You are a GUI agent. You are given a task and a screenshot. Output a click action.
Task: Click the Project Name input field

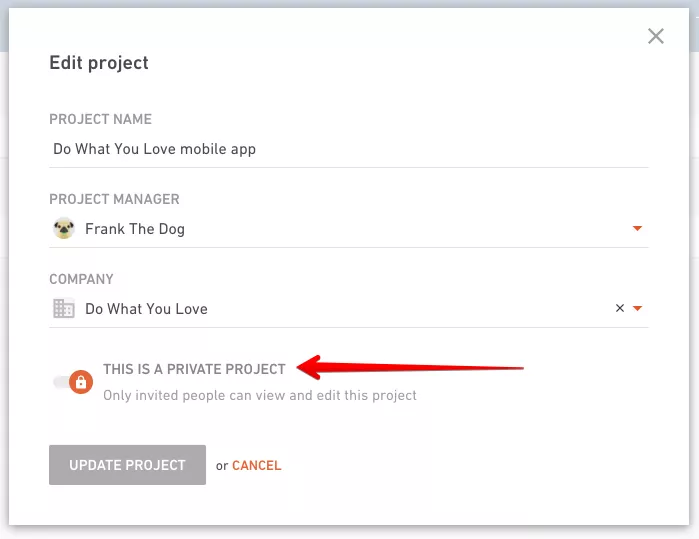pos(349,149)
